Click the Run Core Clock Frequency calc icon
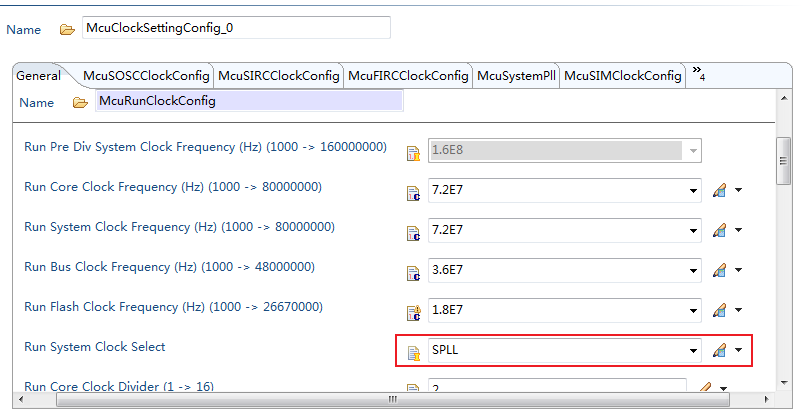This screenshot has height=419, width=805. pos(413,193)
